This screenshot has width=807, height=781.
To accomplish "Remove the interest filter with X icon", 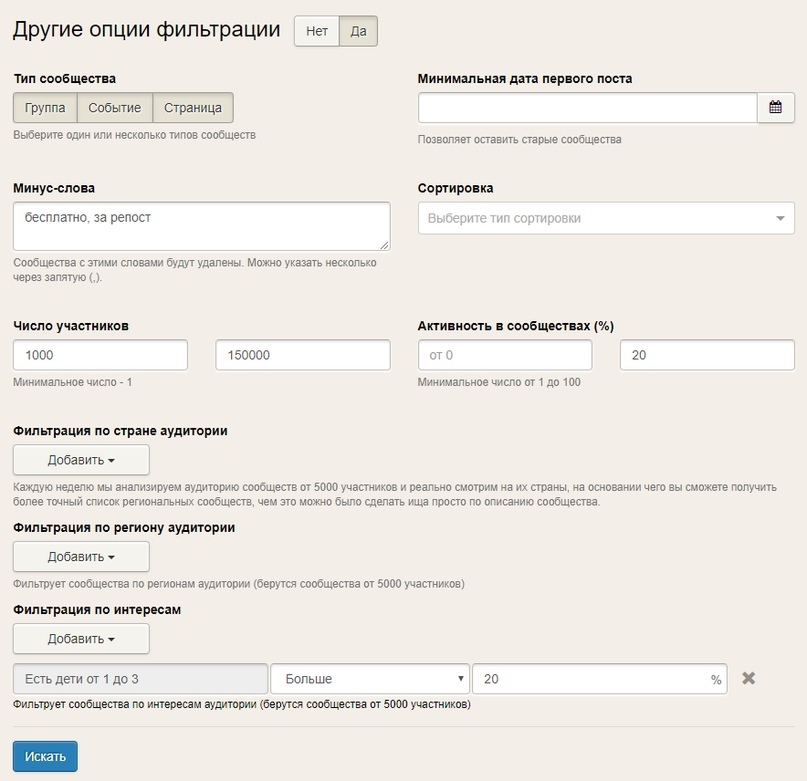I will (x=748, y=678).
